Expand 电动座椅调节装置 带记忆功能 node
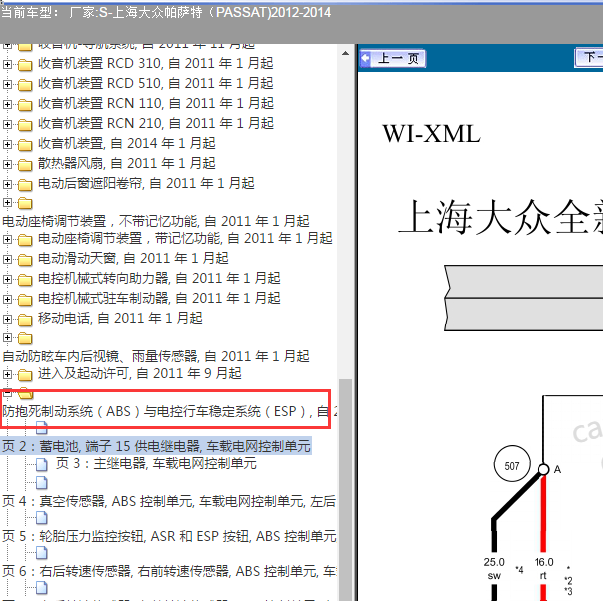The image size is (603, 601). point(7,239)
